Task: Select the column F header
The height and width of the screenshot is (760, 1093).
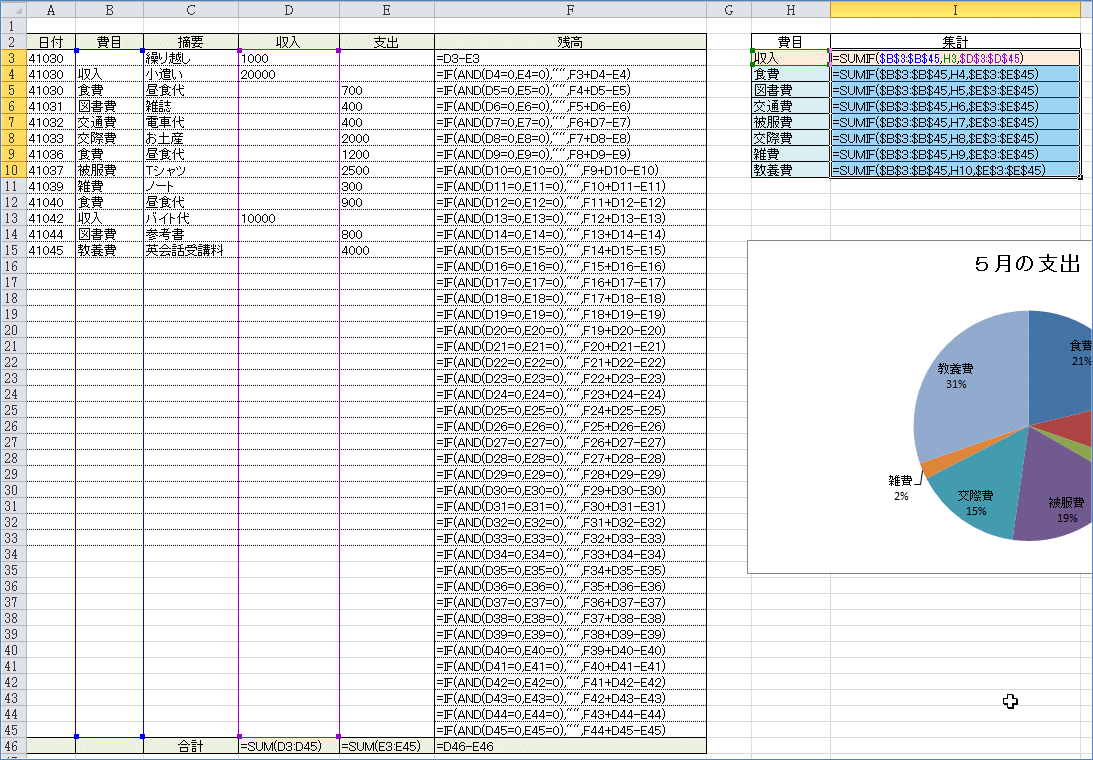Action: 570,9
